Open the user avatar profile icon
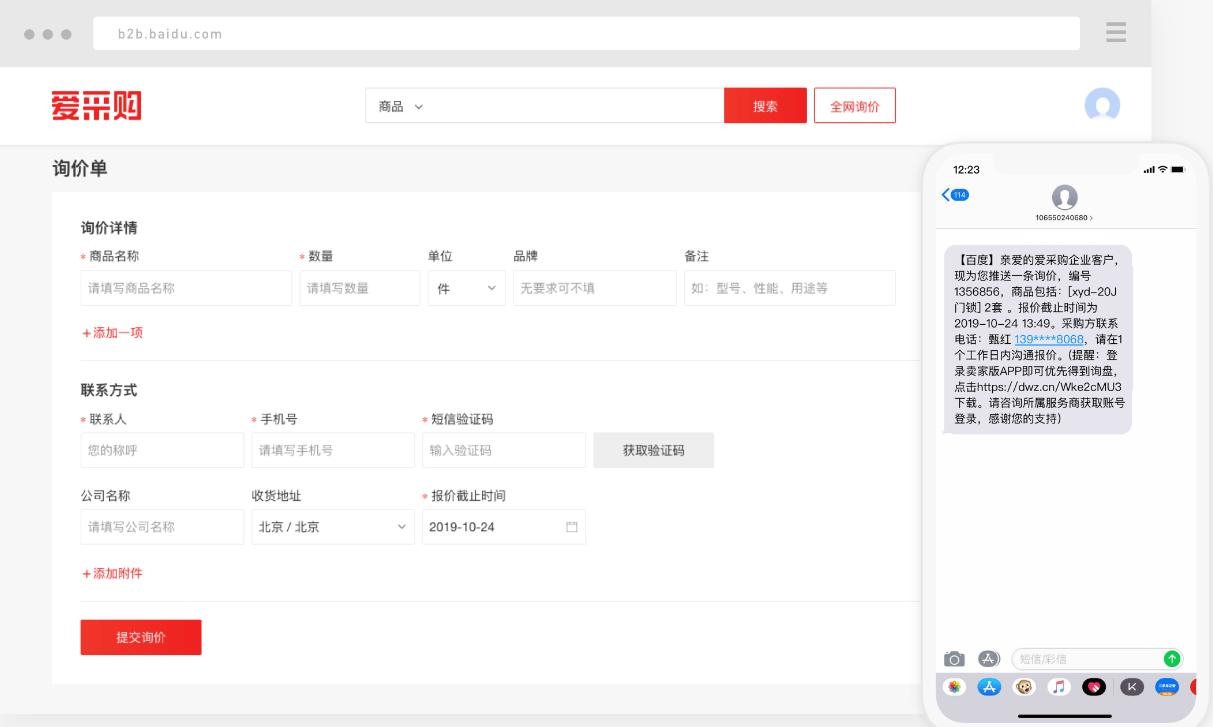1213x727 pixels. point(1102,105)
